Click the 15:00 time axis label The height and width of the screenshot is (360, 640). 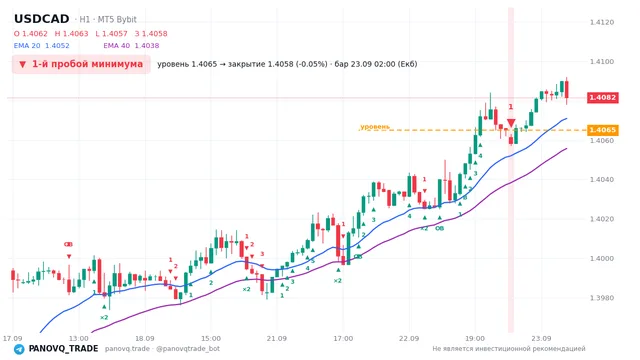[211, 338]
